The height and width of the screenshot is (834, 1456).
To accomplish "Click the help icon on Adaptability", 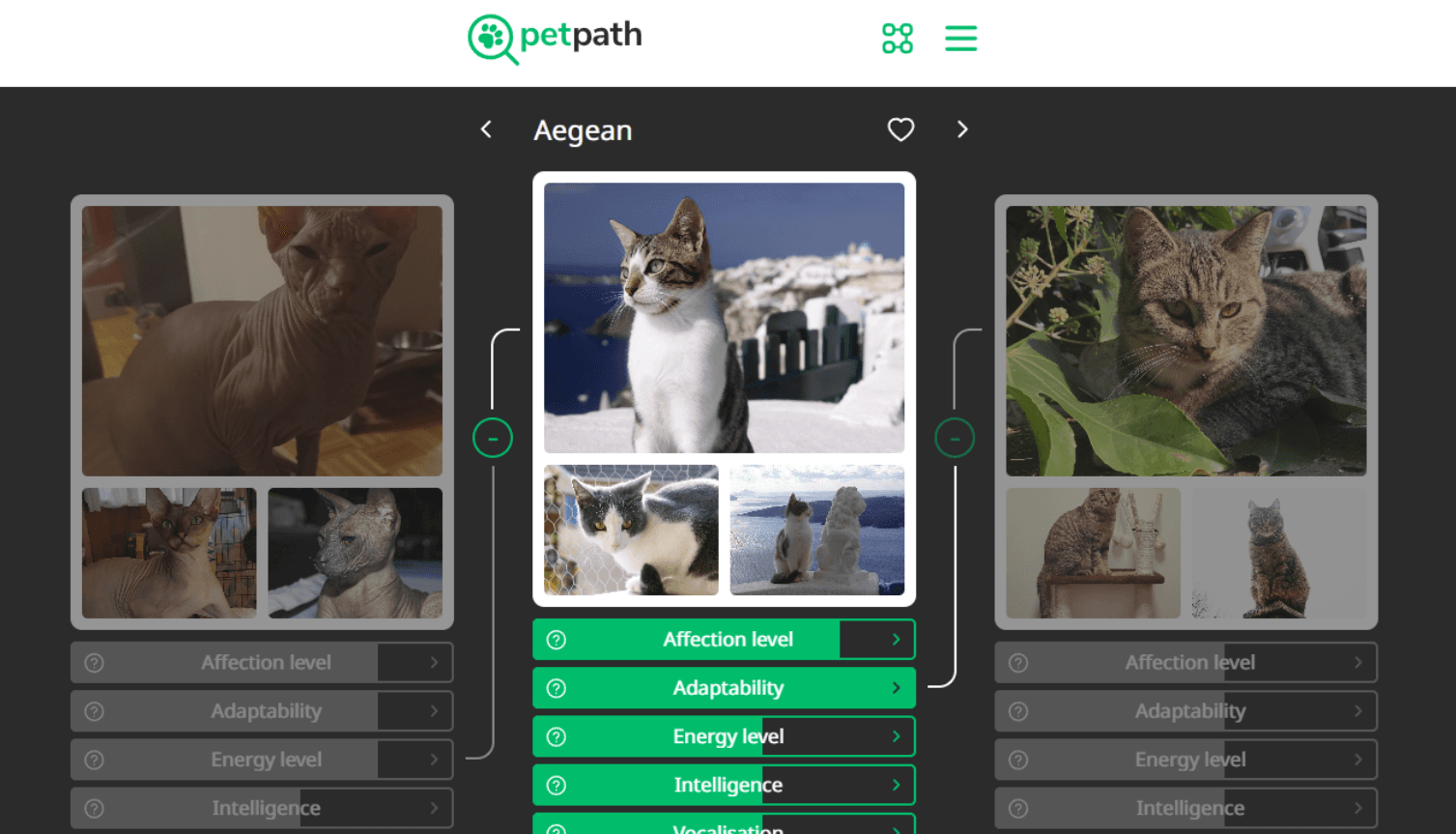I will click(x=555, y=688).
